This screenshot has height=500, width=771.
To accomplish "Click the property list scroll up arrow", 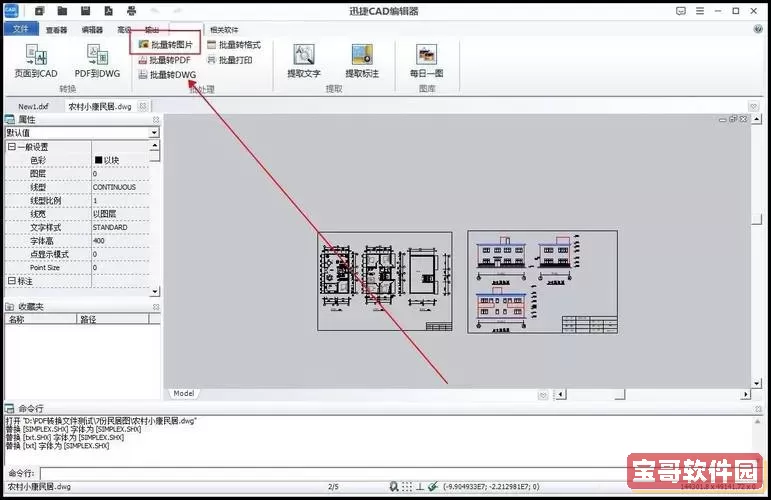I will pyautogui.click(x=155, y=145).
